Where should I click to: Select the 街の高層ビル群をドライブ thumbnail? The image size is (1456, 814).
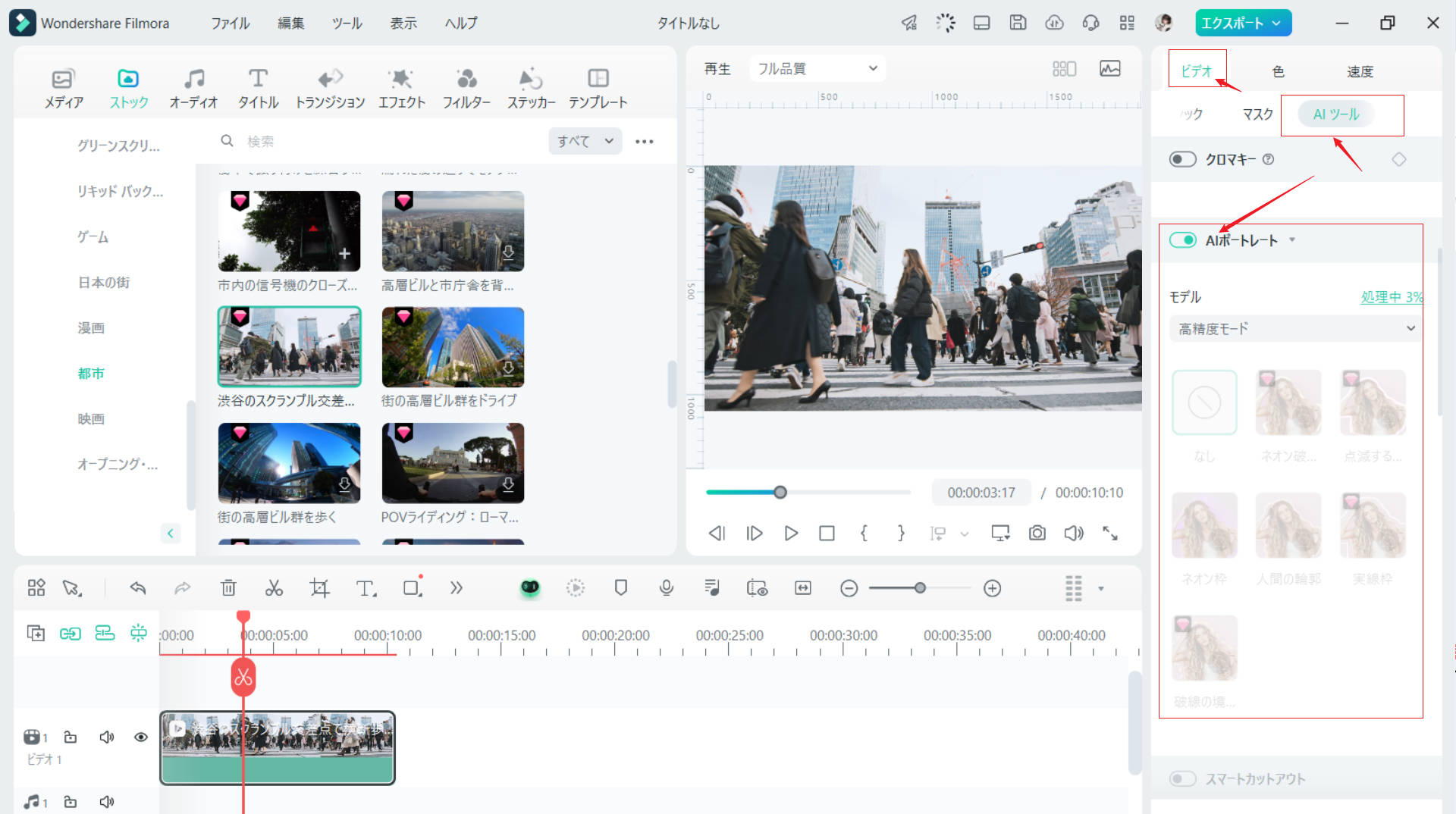click(453, 347)
